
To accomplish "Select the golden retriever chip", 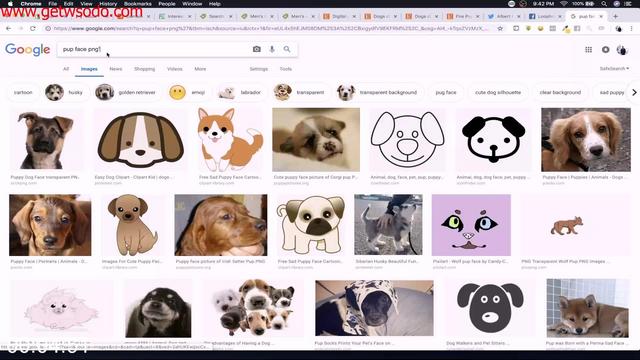I will pyautogui.click(x=127, y=93).
